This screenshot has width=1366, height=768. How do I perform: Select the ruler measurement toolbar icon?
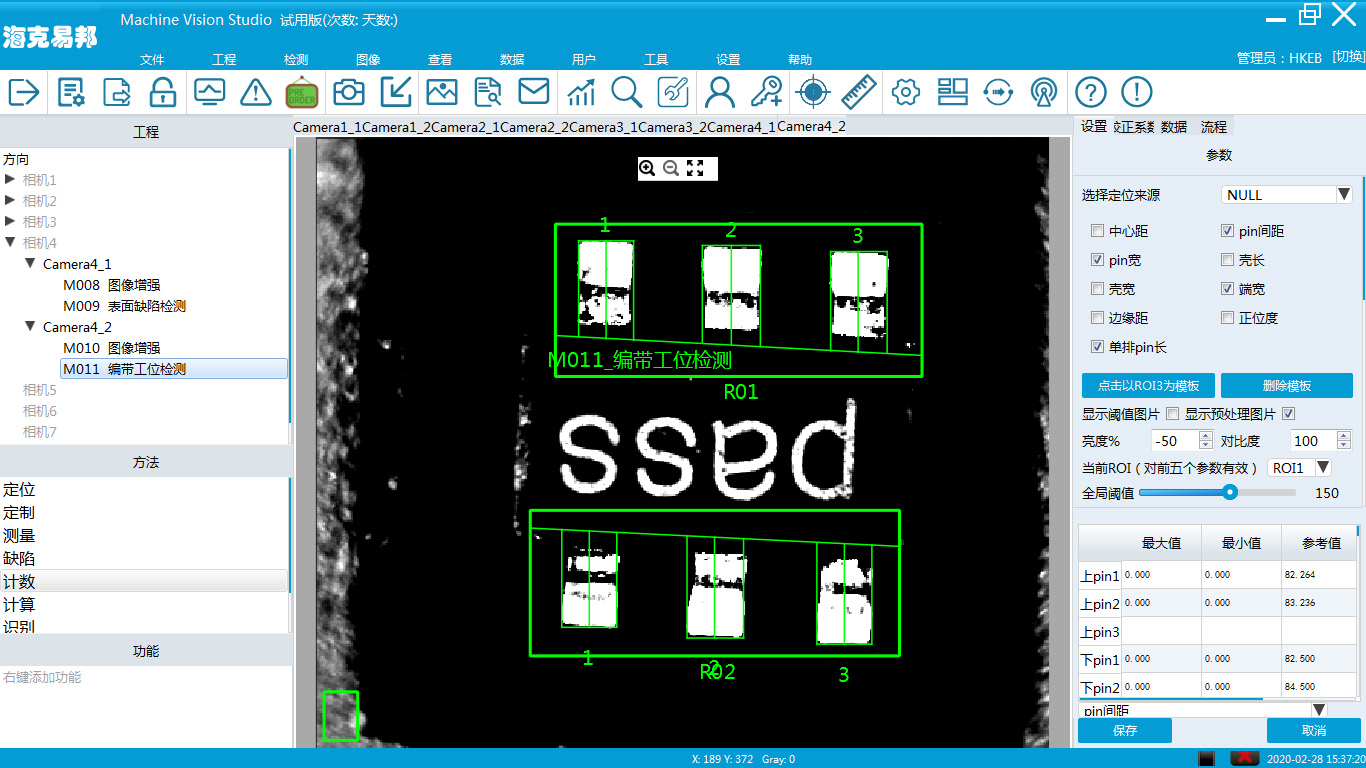pos(858,93)
